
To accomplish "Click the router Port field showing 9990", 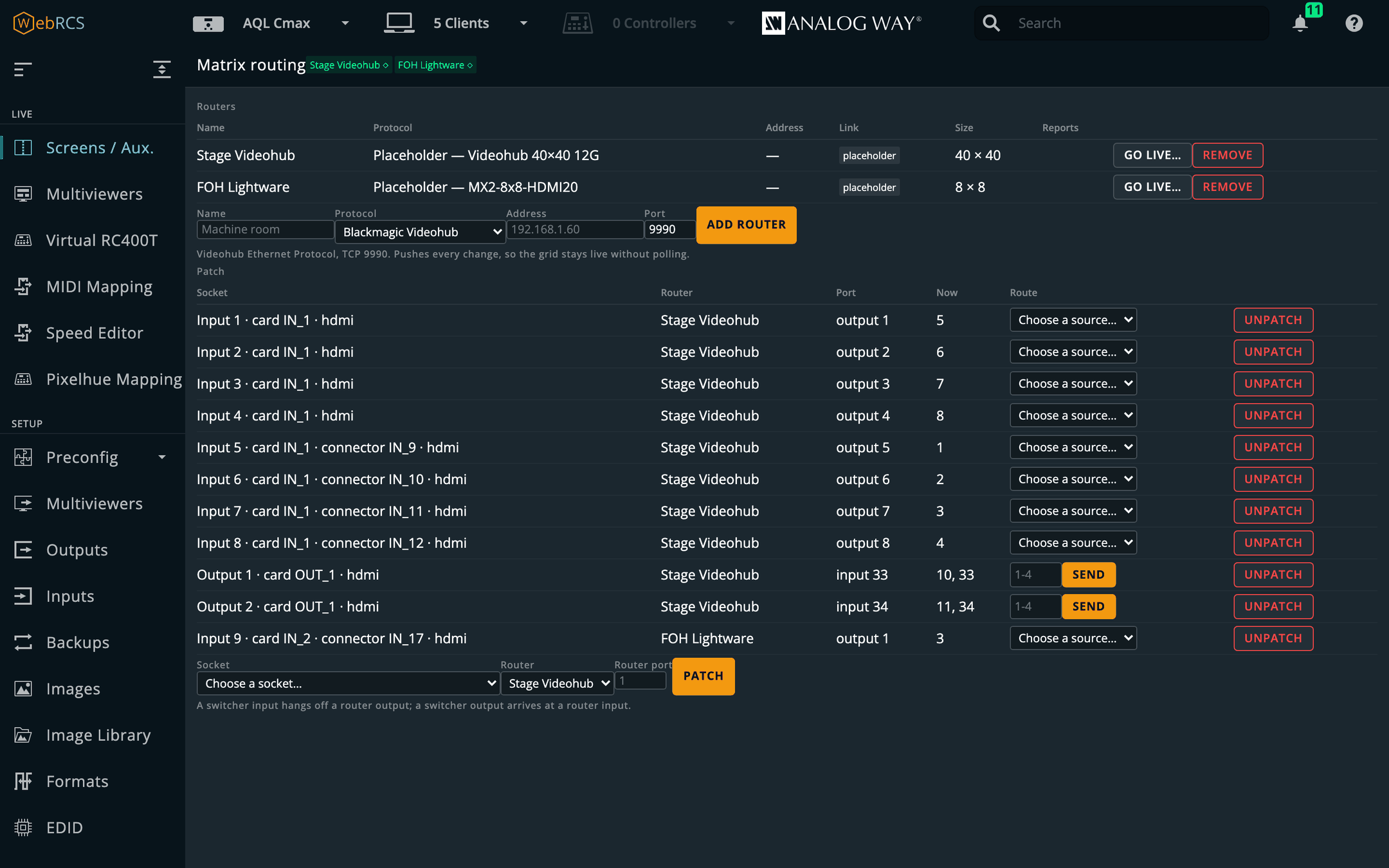I will point(670,230).
